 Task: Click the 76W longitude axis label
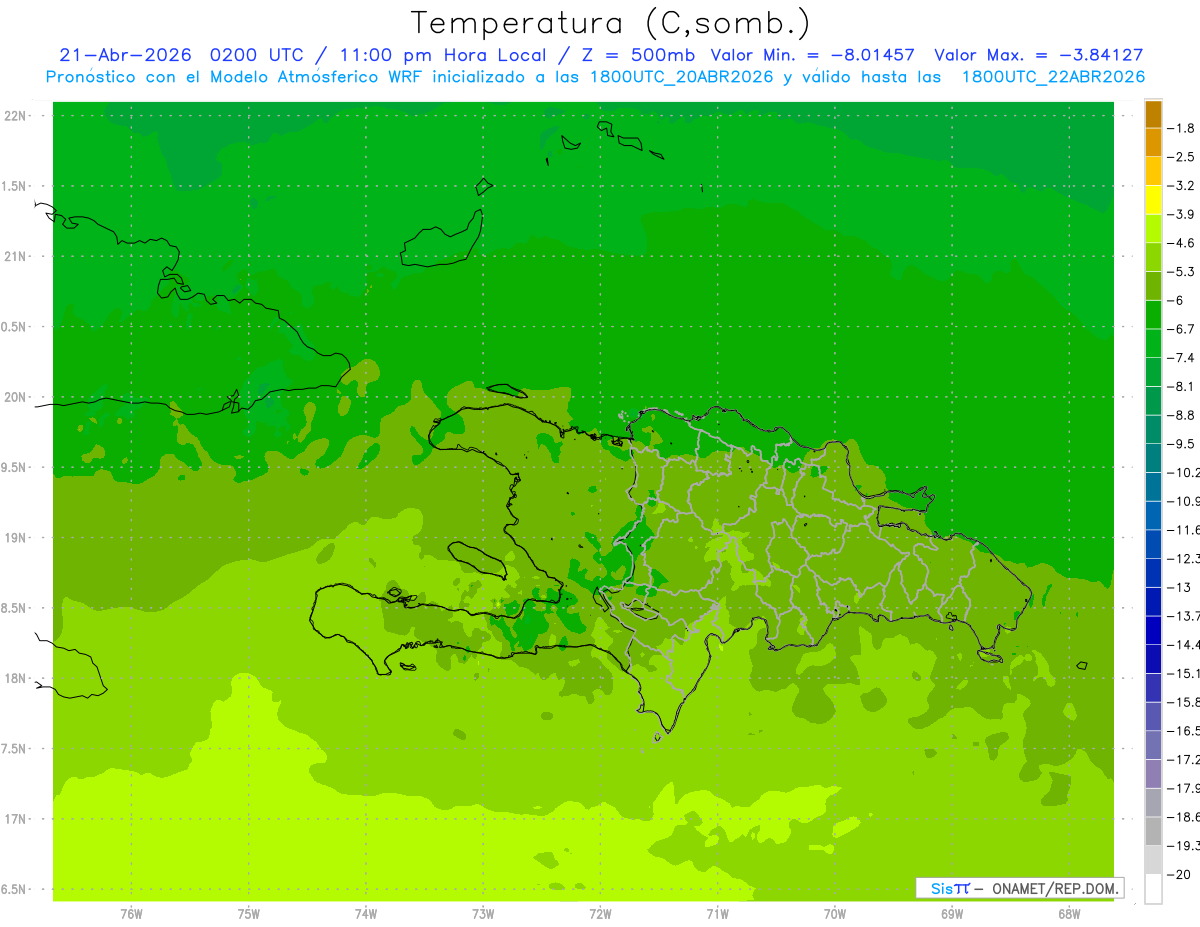click(131, 913)
